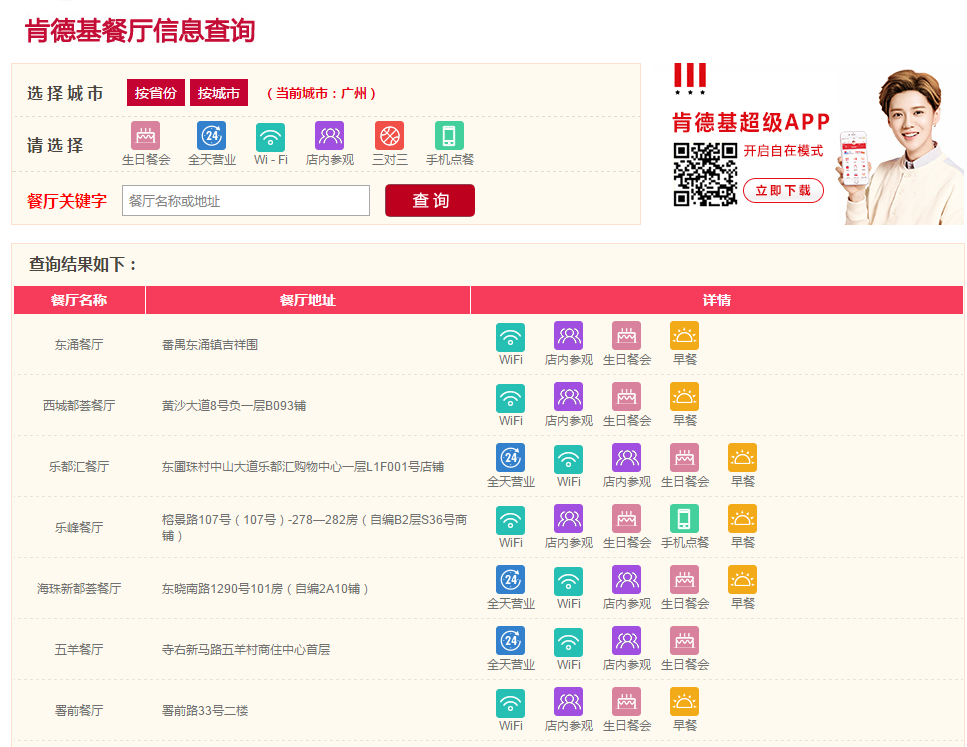
Task: Click 按城市 button
Action: click(x=219, y=93)
